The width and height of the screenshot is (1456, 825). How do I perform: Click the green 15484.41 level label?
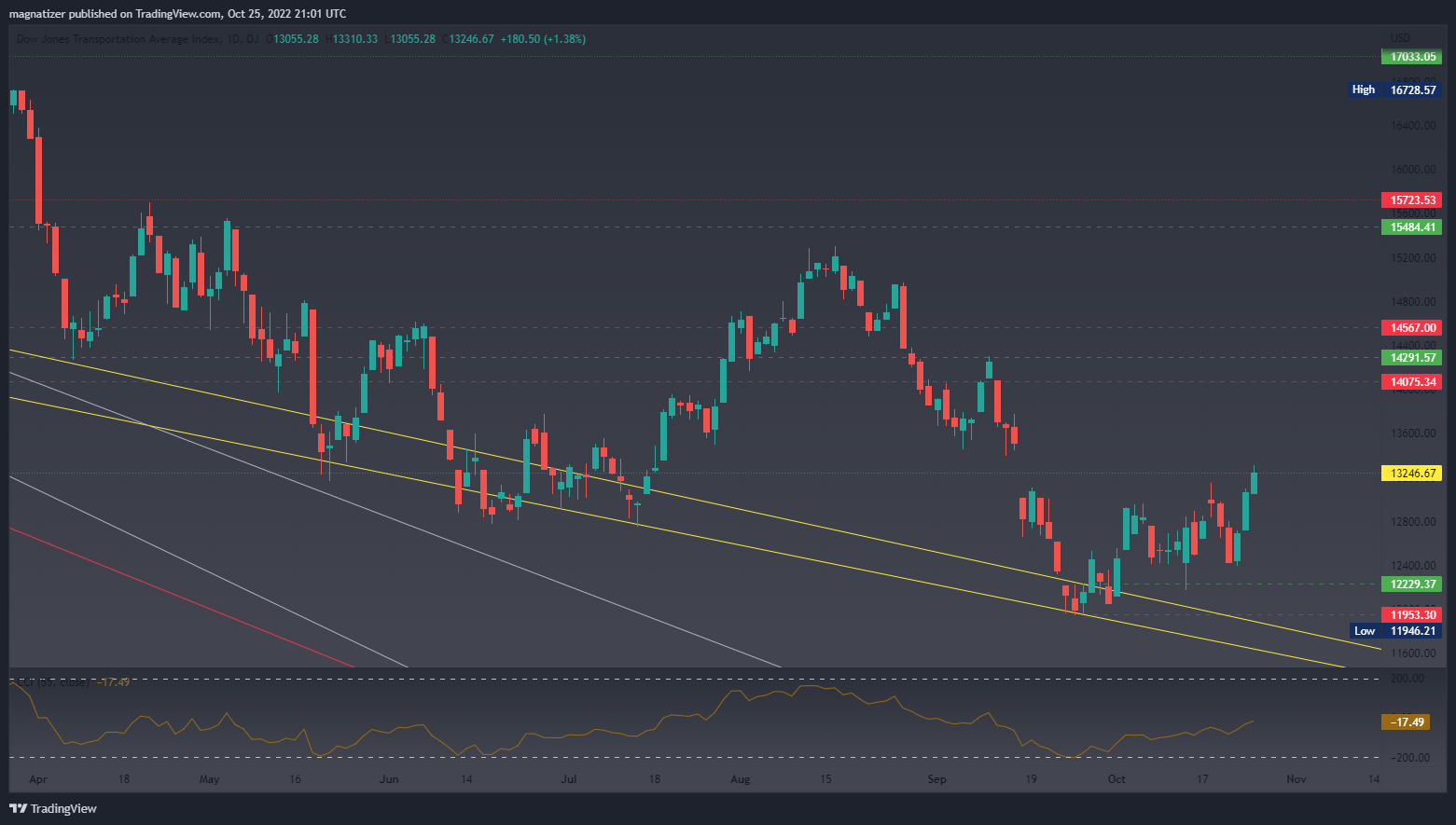[x=1410, y=227]
